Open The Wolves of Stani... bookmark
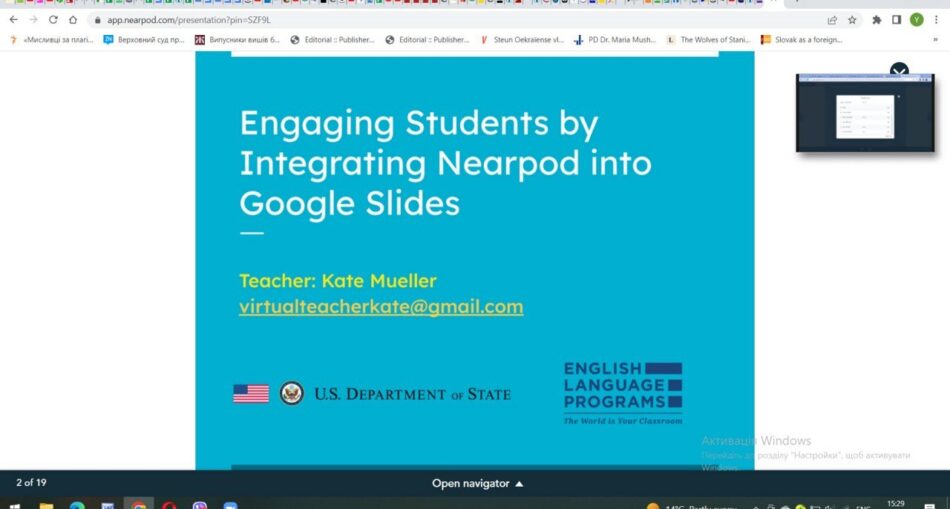This screenshot has height=509, width=950. 709,40
